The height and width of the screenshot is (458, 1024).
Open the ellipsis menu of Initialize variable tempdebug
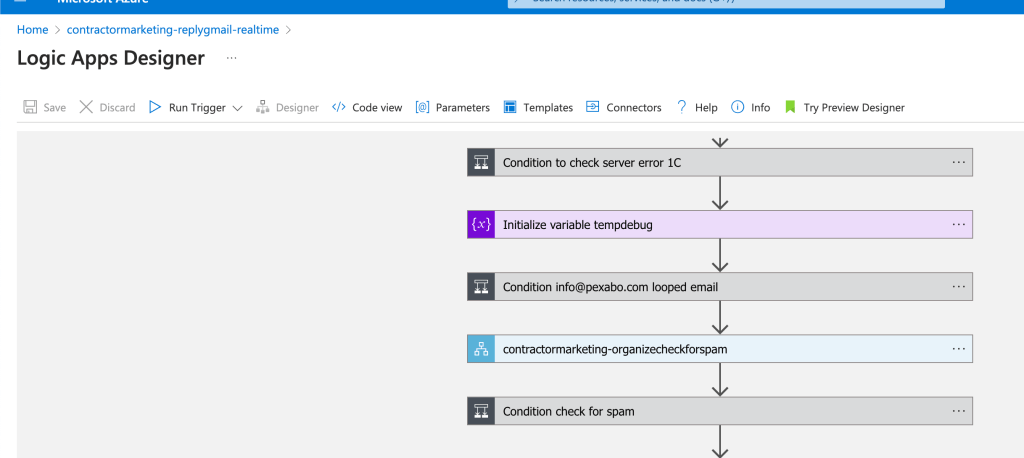[x=958, y=224]
